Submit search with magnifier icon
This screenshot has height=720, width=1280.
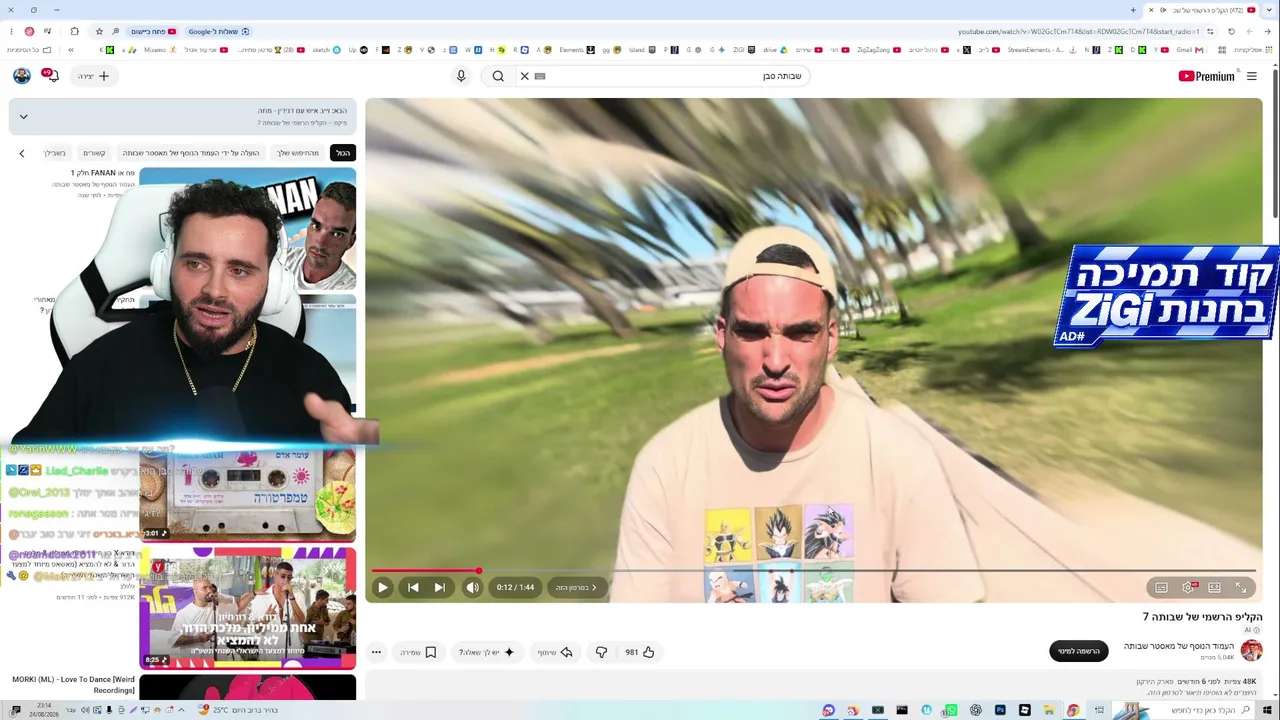click(498, 76)
